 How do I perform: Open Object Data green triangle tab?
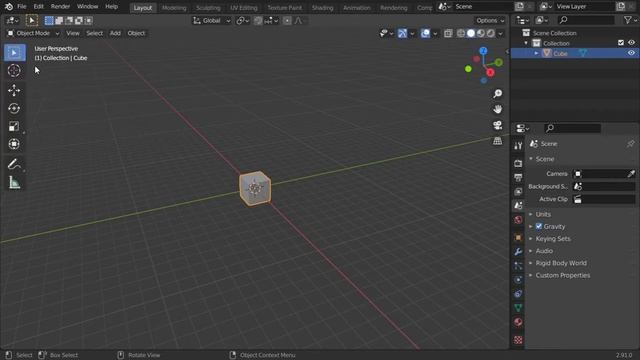tap(518, 308)
